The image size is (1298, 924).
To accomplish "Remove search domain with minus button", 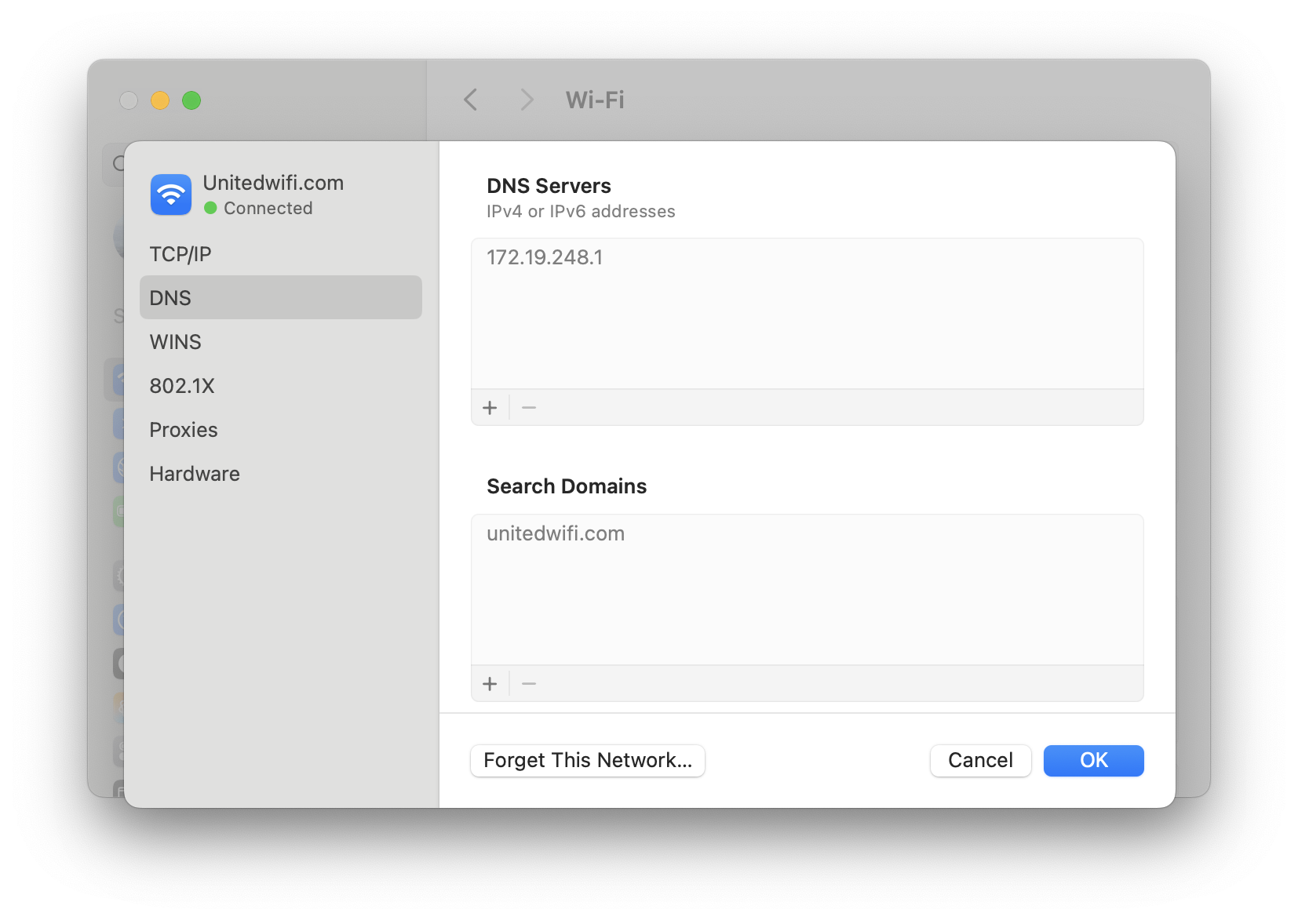I will pos(529,684).
